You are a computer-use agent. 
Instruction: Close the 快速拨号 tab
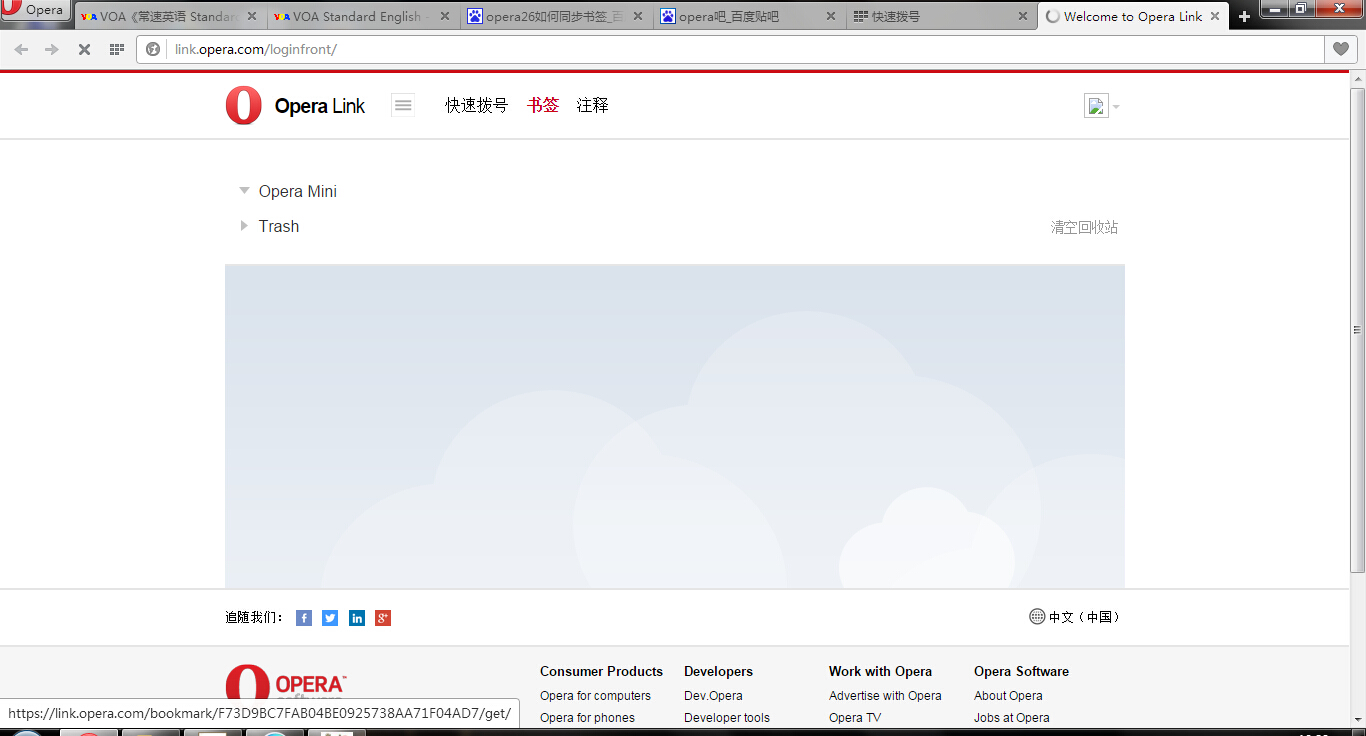(x=1022, y=16)
